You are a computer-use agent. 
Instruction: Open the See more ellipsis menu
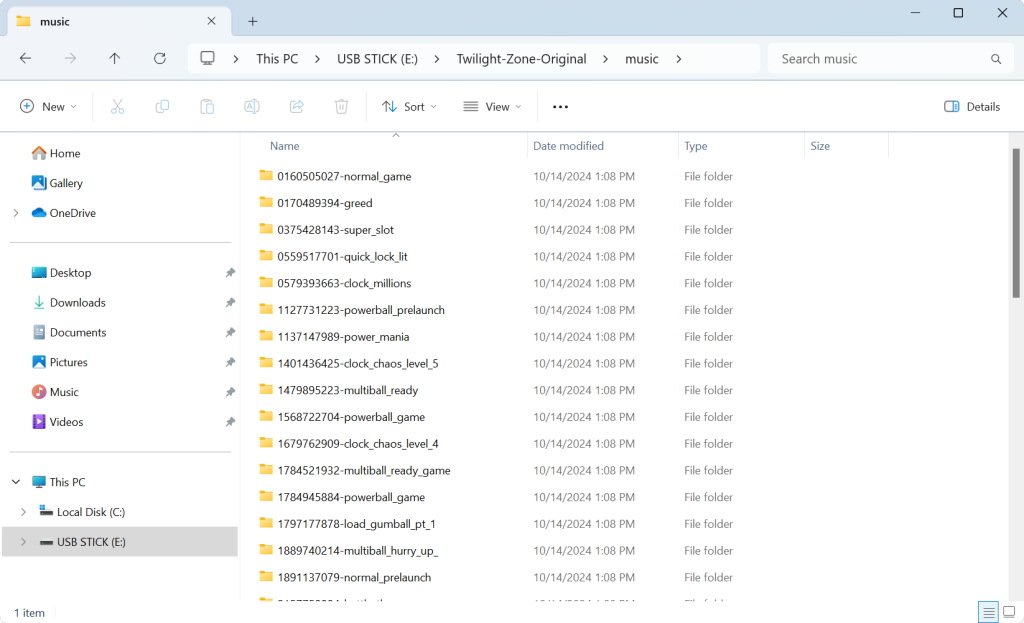(x=560, y=106)
